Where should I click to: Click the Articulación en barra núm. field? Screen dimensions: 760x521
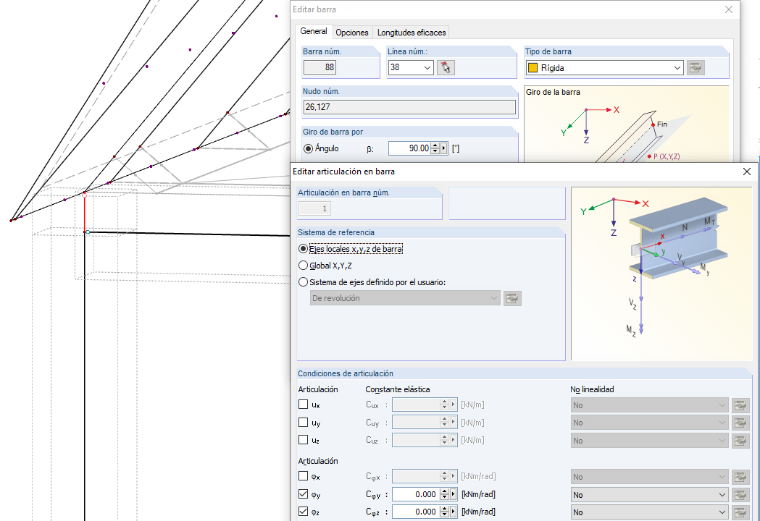pyautogui.click(x=315, y=209)
